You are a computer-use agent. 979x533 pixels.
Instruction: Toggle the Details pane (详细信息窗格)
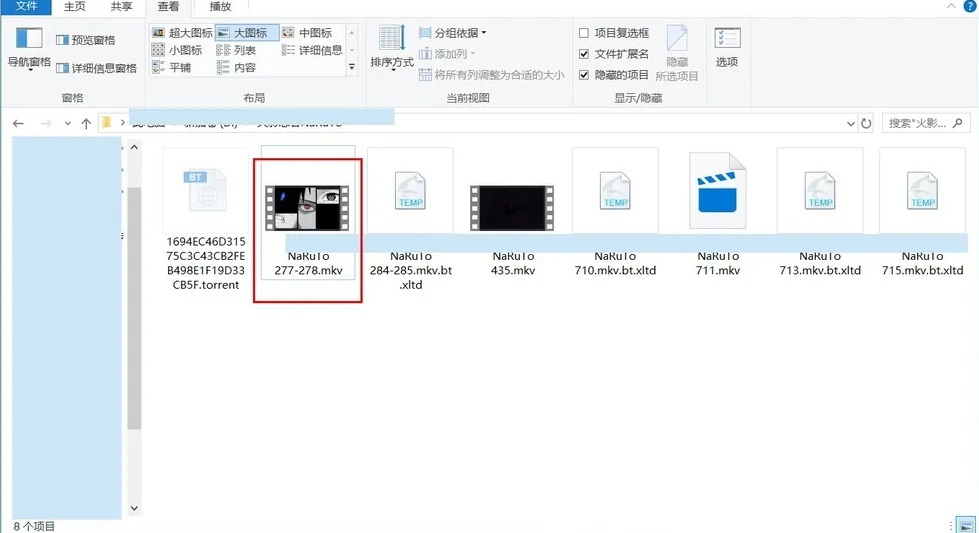click(96, 68)
